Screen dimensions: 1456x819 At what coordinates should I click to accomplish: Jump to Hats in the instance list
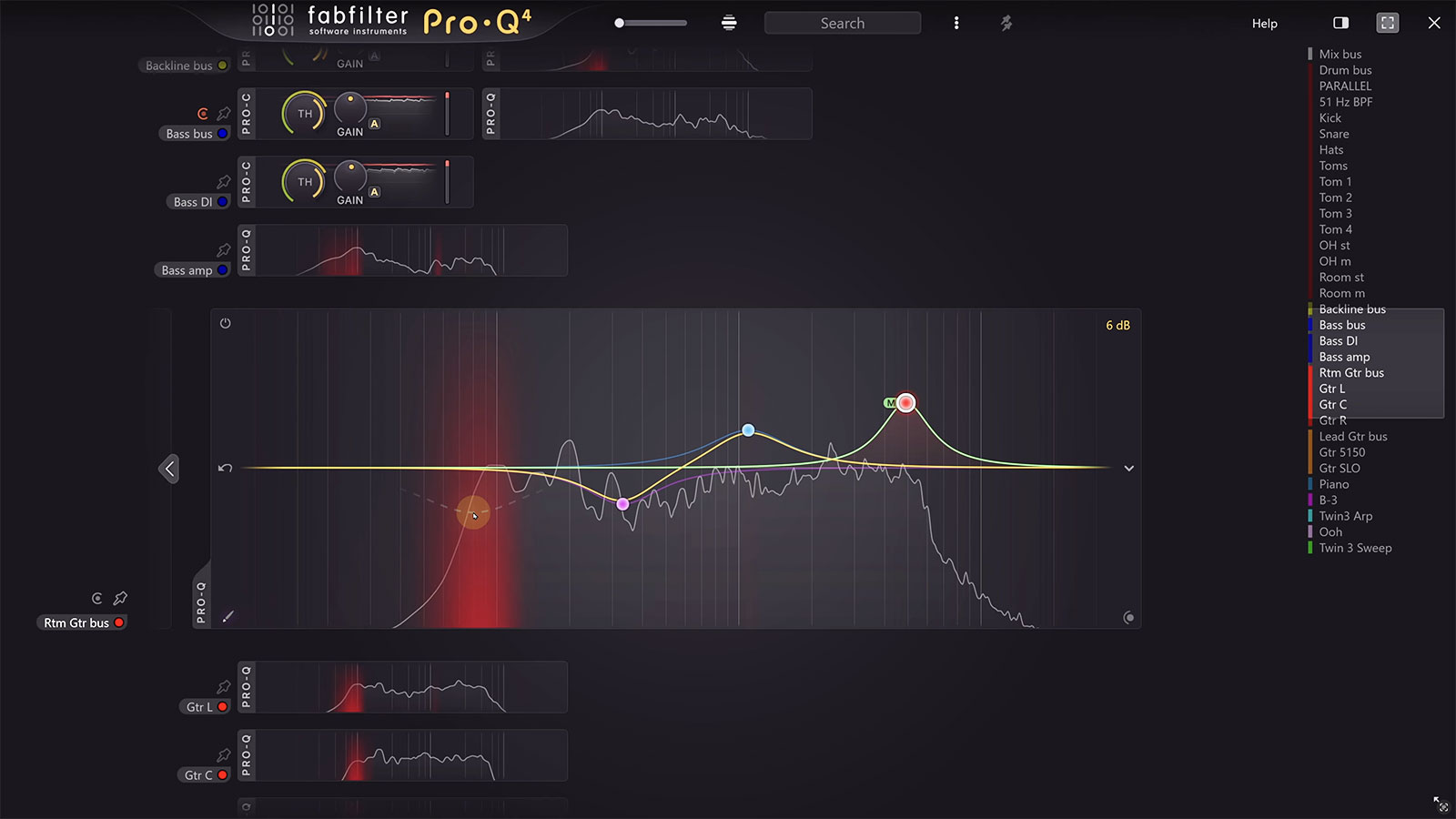(x=1331, y=150)
